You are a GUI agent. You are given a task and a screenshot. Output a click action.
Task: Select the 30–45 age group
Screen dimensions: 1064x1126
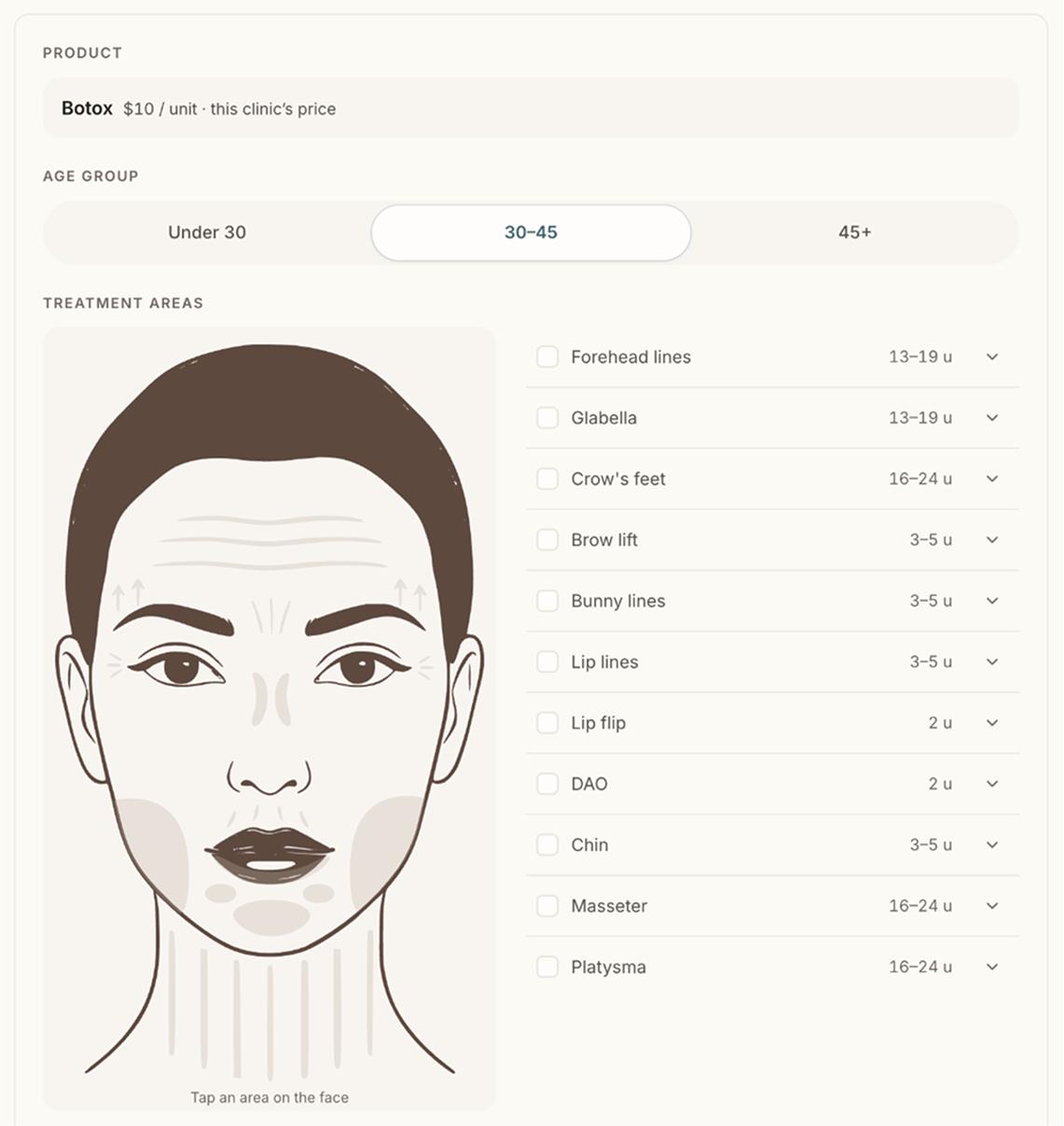coord(531,232)
